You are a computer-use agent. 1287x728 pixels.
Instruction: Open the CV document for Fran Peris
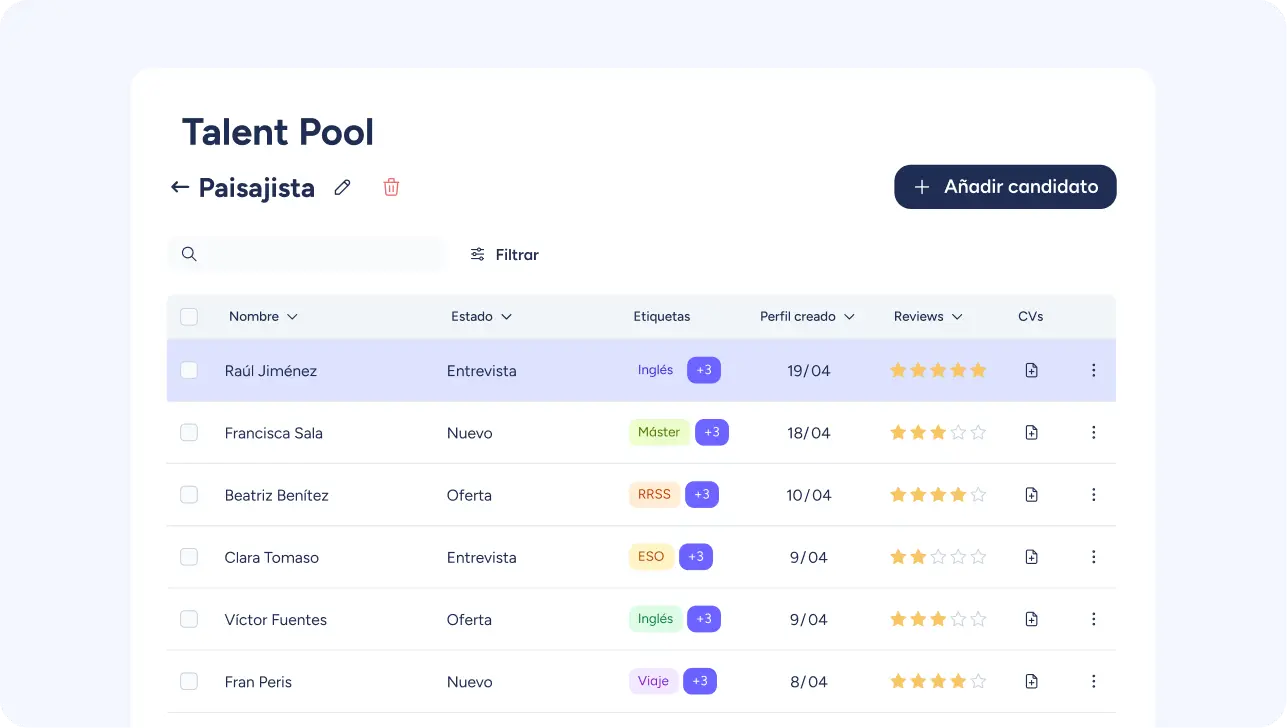[x=1031, y=681]
